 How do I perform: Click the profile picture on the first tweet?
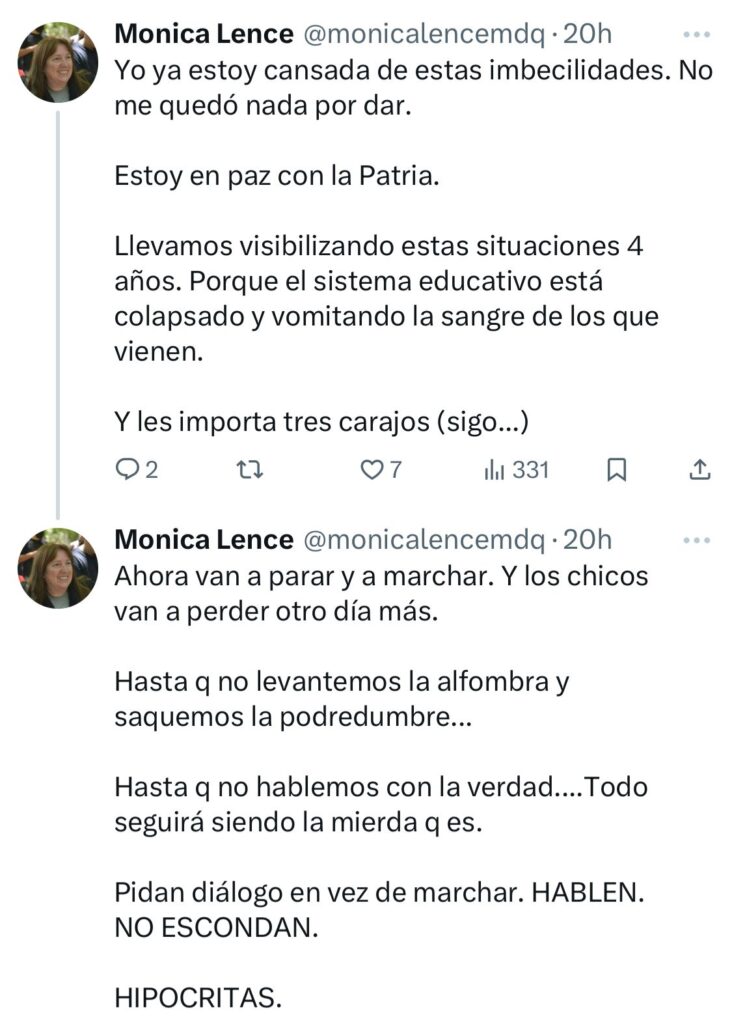click(59, 62)
